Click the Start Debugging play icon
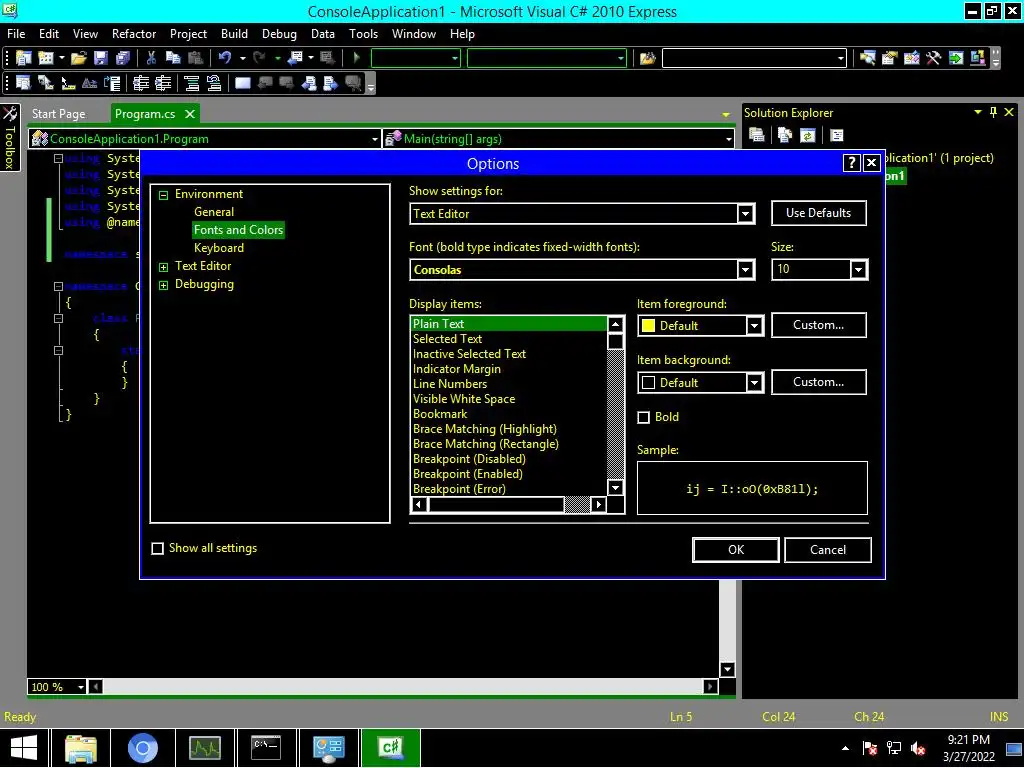Viewport: 1024px width, 768px height. [x=357, y=58]
